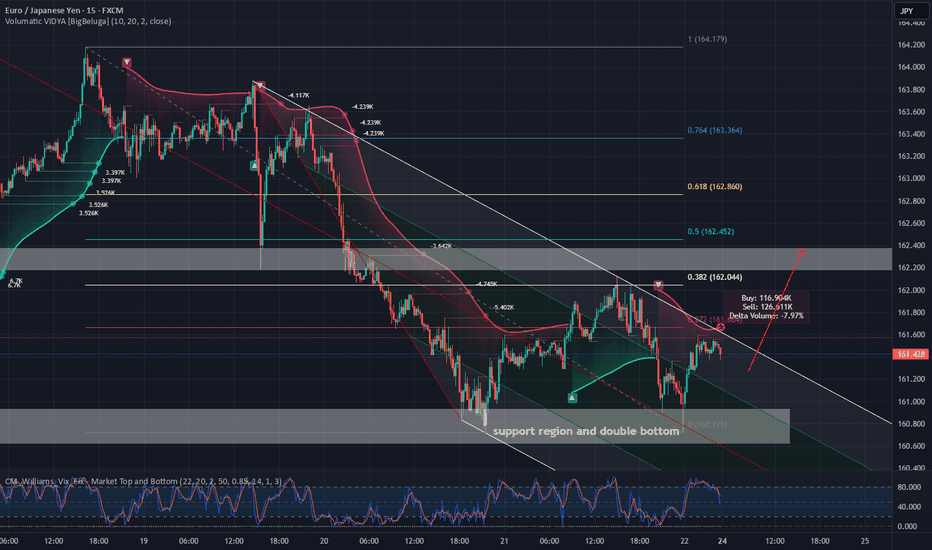Click date label 21 on the time axis
932x550 pixels.
coord(504,541)
